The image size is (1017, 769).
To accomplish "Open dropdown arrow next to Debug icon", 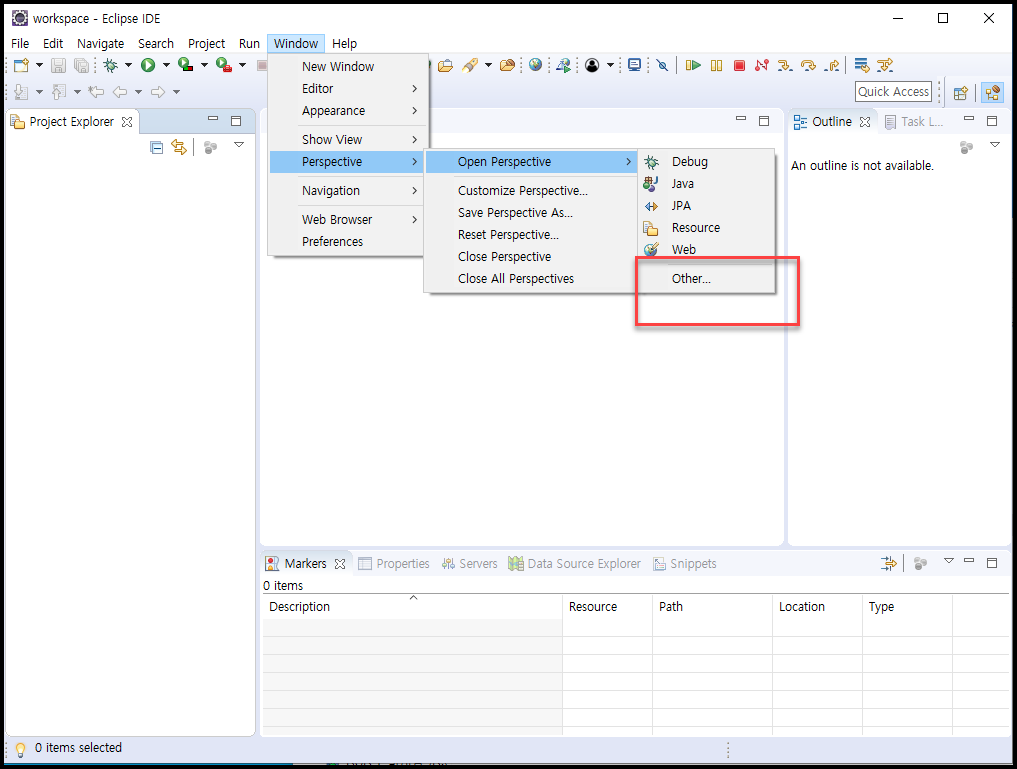I will (x=128, y=65).
